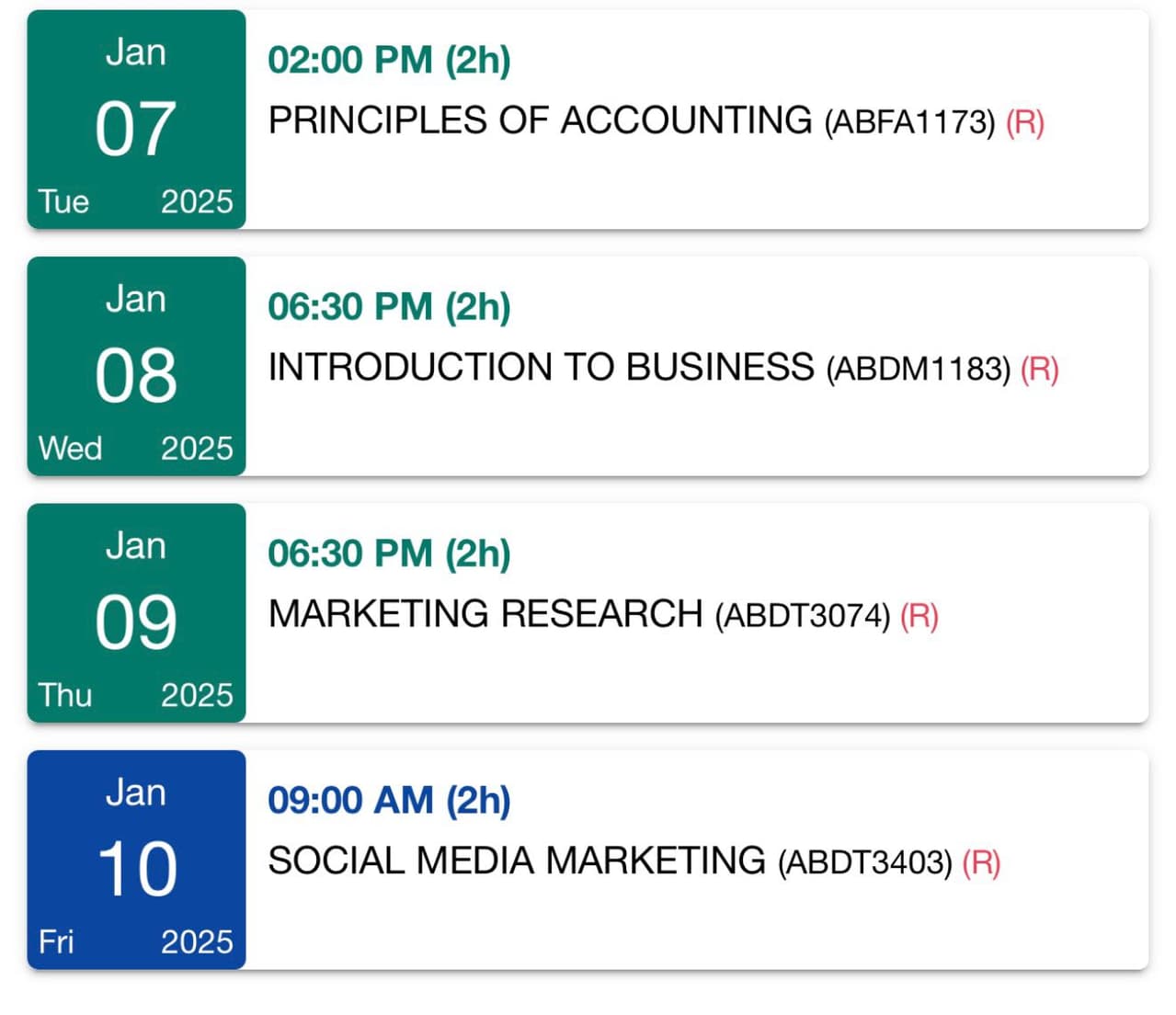
Task: Click the blue Jan 10 Friday date tile
Action: (136, 860)
